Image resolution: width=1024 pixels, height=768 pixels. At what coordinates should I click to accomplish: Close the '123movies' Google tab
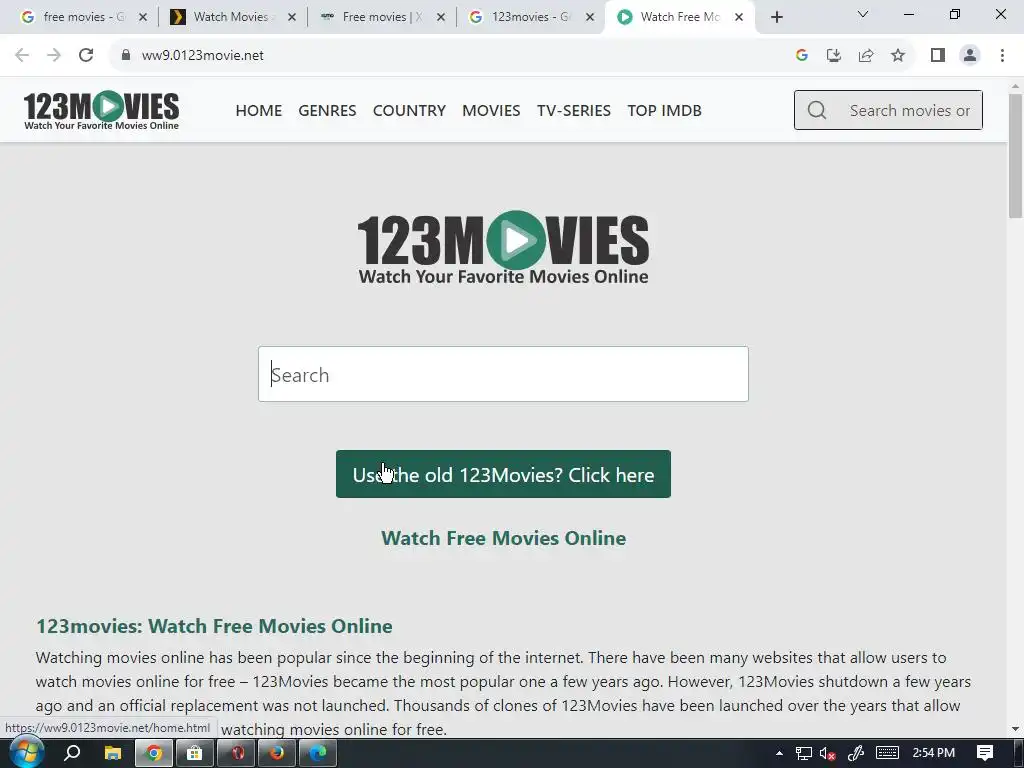click(x=590, y=18)
